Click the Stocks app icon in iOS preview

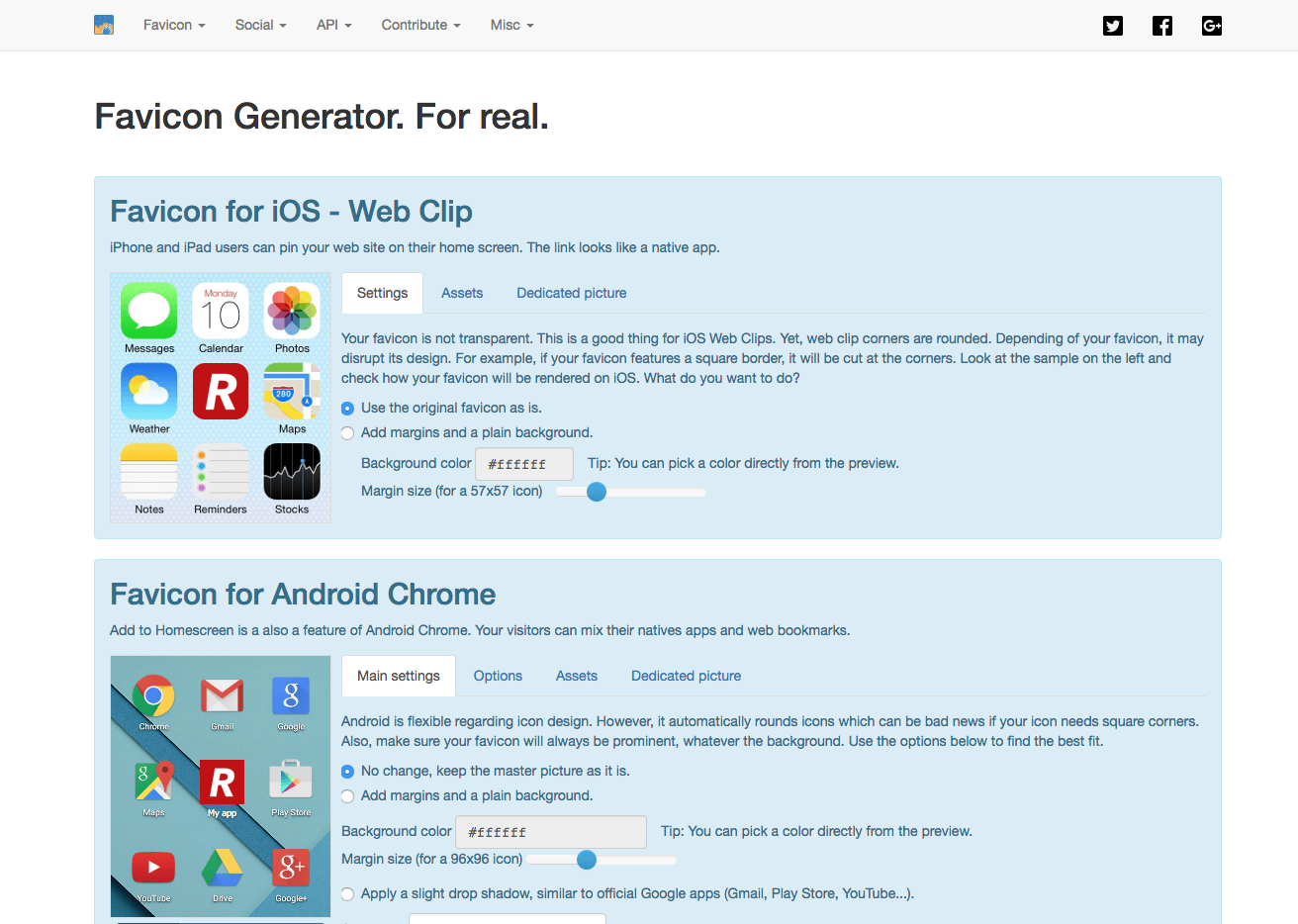pos(292,471)
